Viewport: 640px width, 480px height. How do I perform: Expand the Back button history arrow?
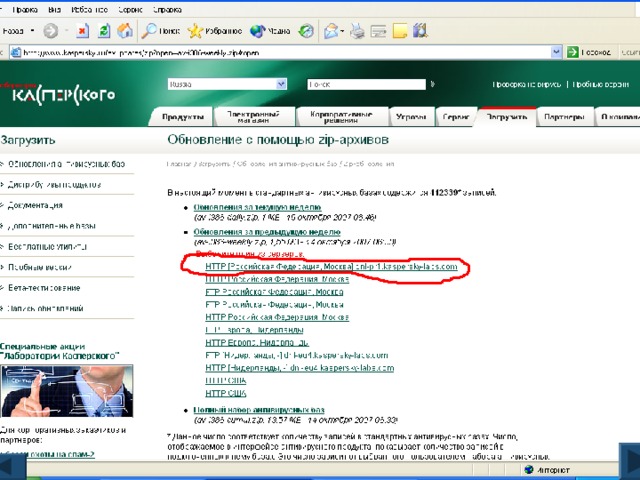pos(33,31)
